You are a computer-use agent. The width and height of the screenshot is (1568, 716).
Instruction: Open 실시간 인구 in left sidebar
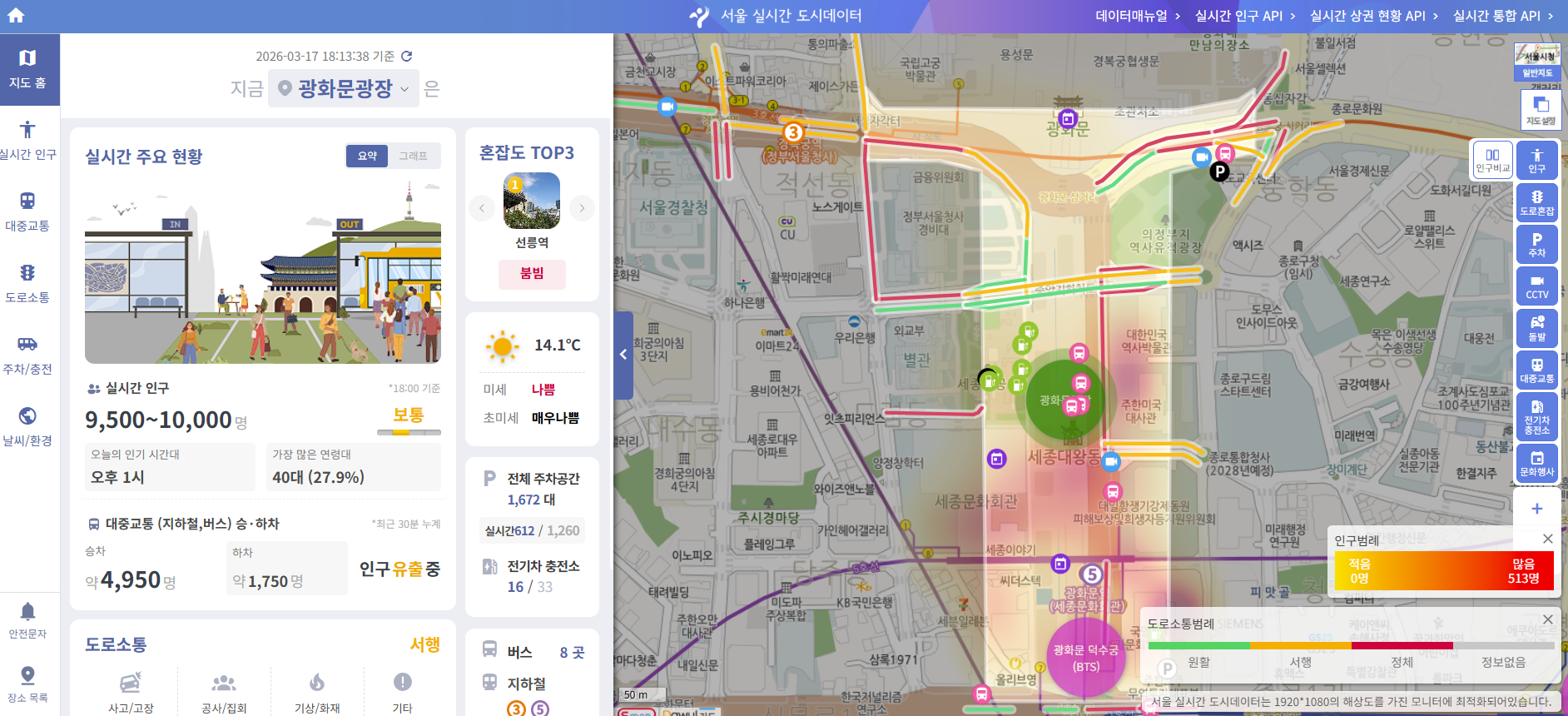pos(28,141)
